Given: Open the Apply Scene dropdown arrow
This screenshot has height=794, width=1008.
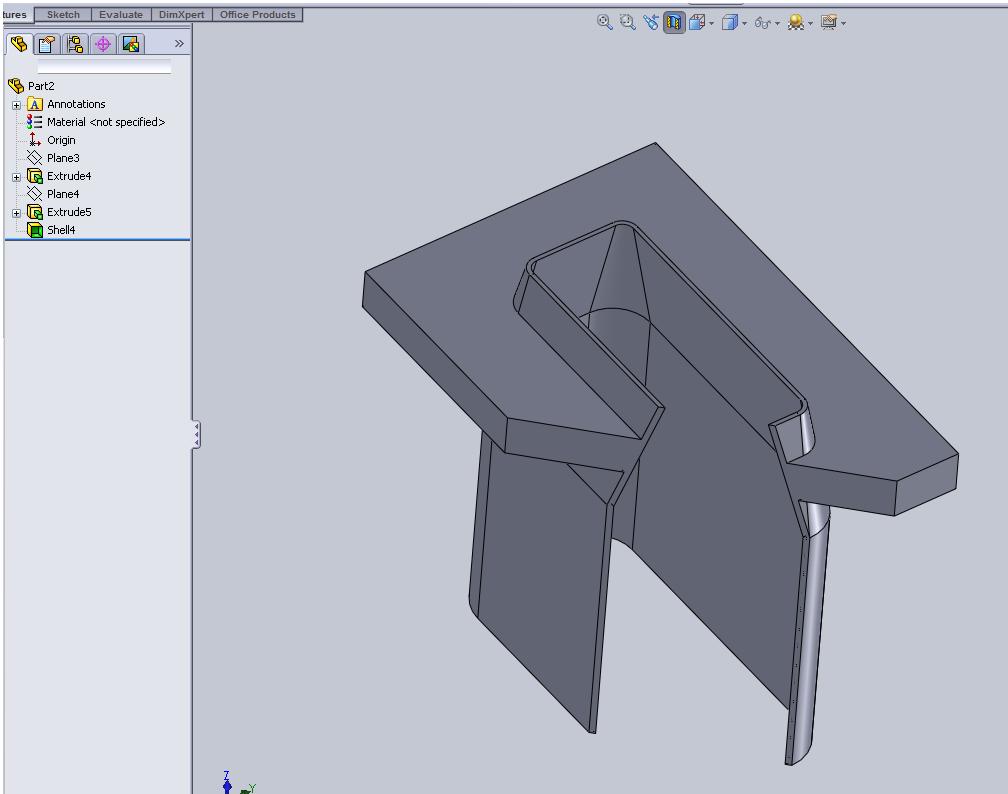Looking at the screenshot, I should [x=810, y=24].
